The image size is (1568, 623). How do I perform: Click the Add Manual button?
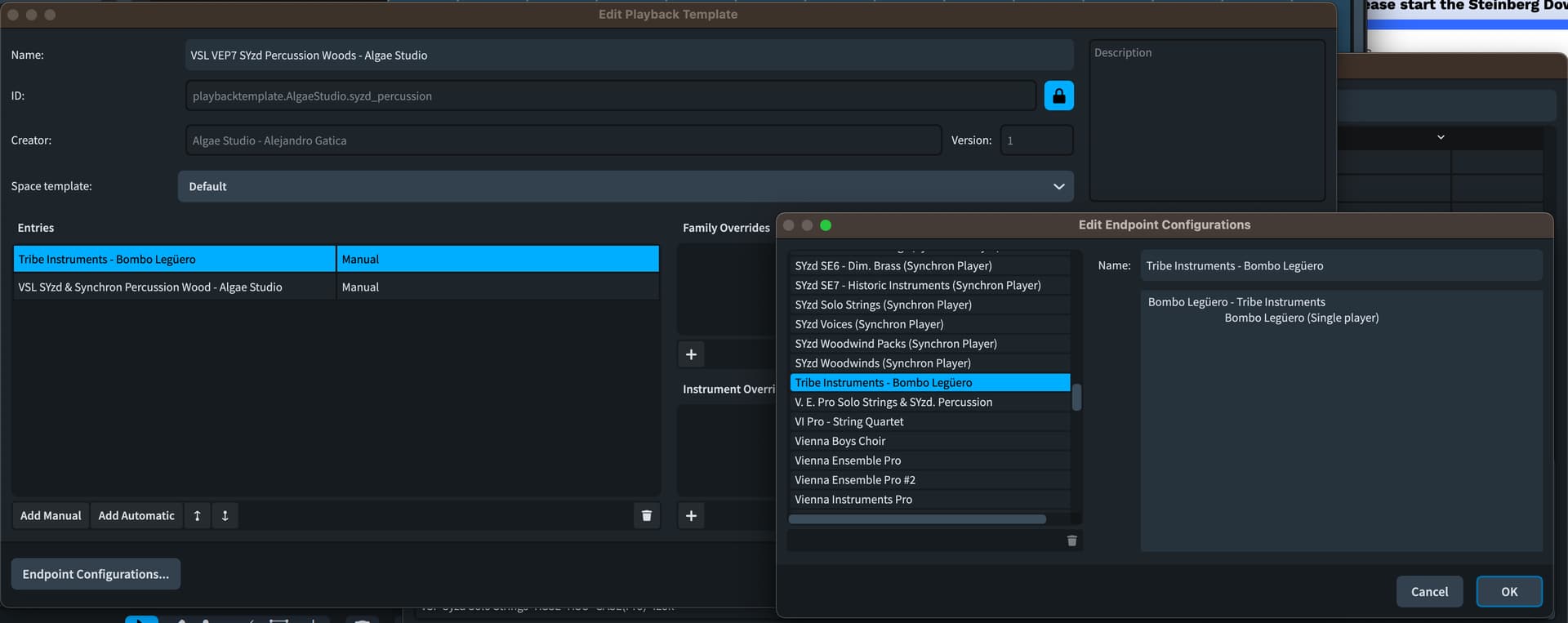[x=51, y=515]
